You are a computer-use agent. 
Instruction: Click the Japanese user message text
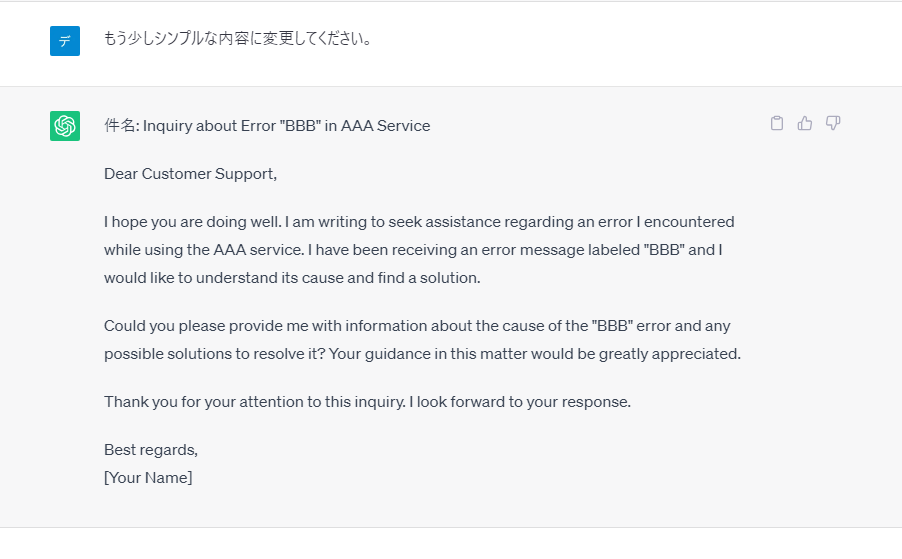[x=238, y=39]
